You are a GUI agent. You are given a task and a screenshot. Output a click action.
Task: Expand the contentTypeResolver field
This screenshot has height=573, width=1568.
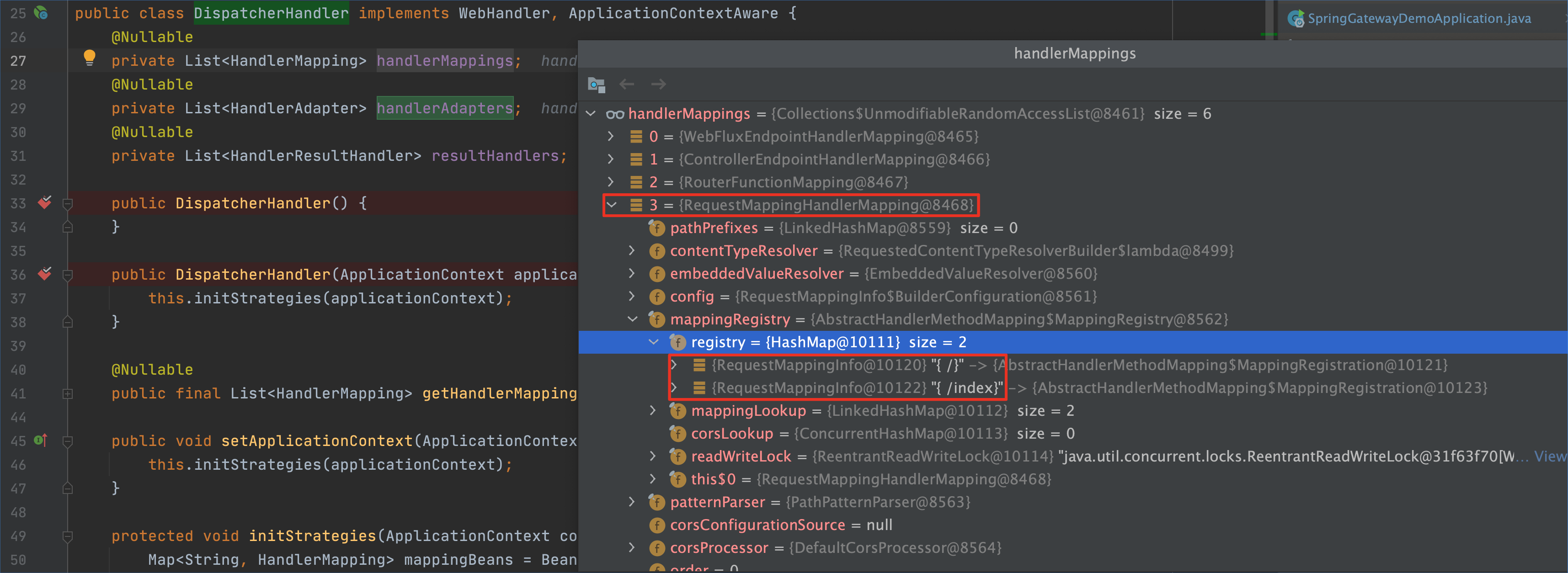pyautogui.click(x=632, y=250)
